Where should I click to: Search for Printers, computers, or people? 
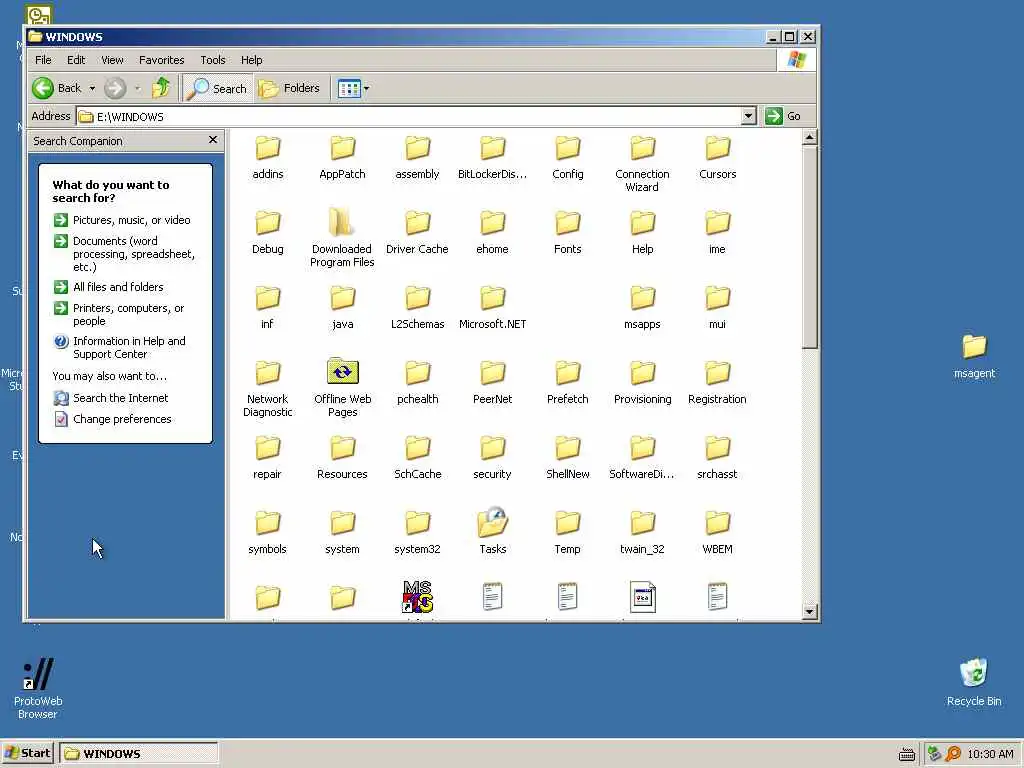(x=119, y=314)
